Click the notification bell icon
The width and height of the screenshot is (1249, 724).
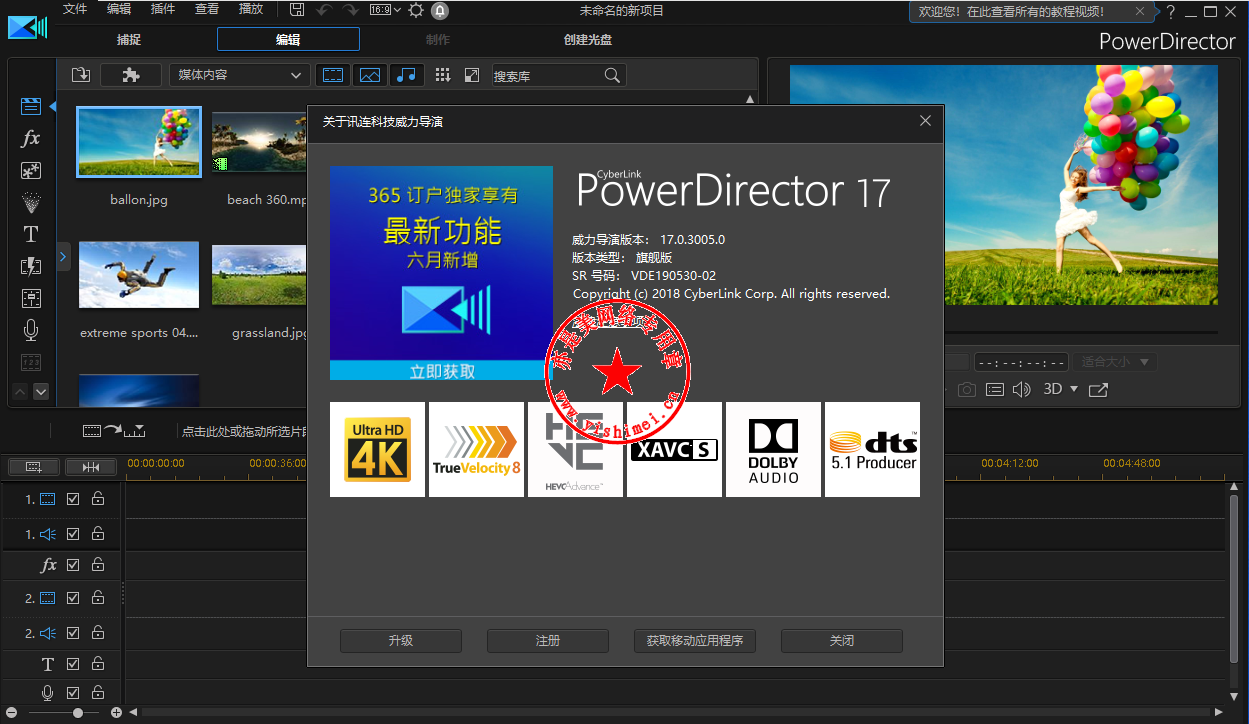click(x=440, y=11)
